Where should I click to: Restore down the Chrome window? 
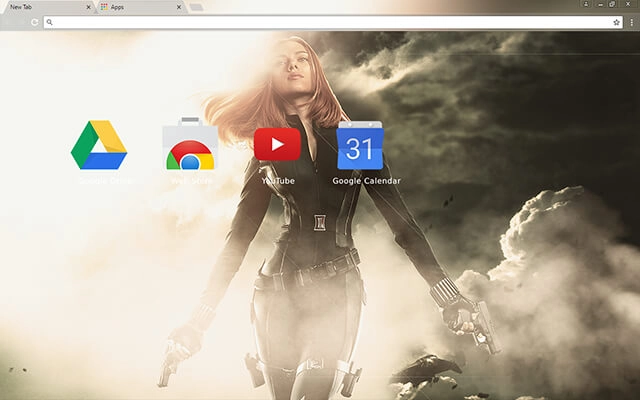coord(612,4)
